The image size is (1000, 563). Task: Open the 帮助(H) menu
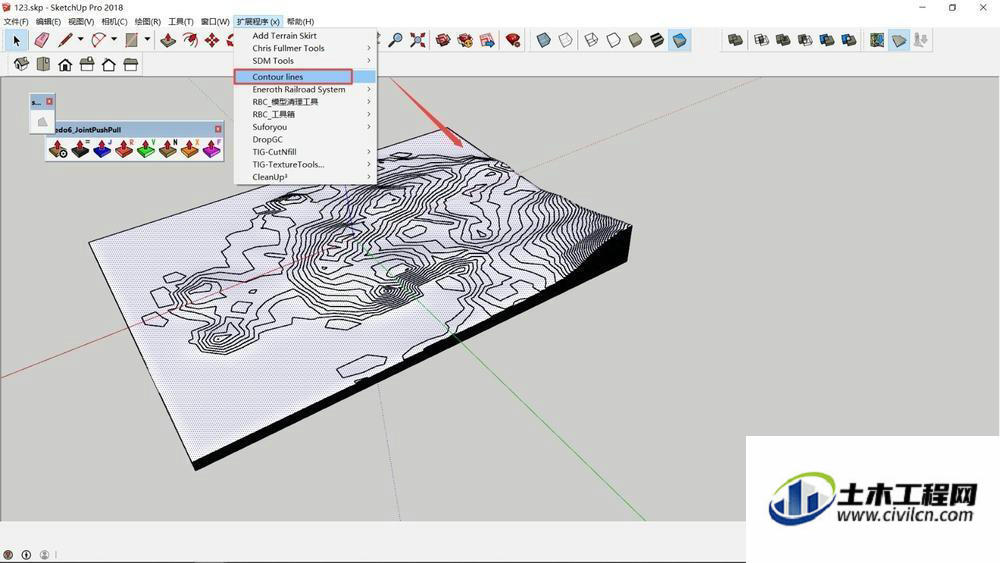pos(300,22)
